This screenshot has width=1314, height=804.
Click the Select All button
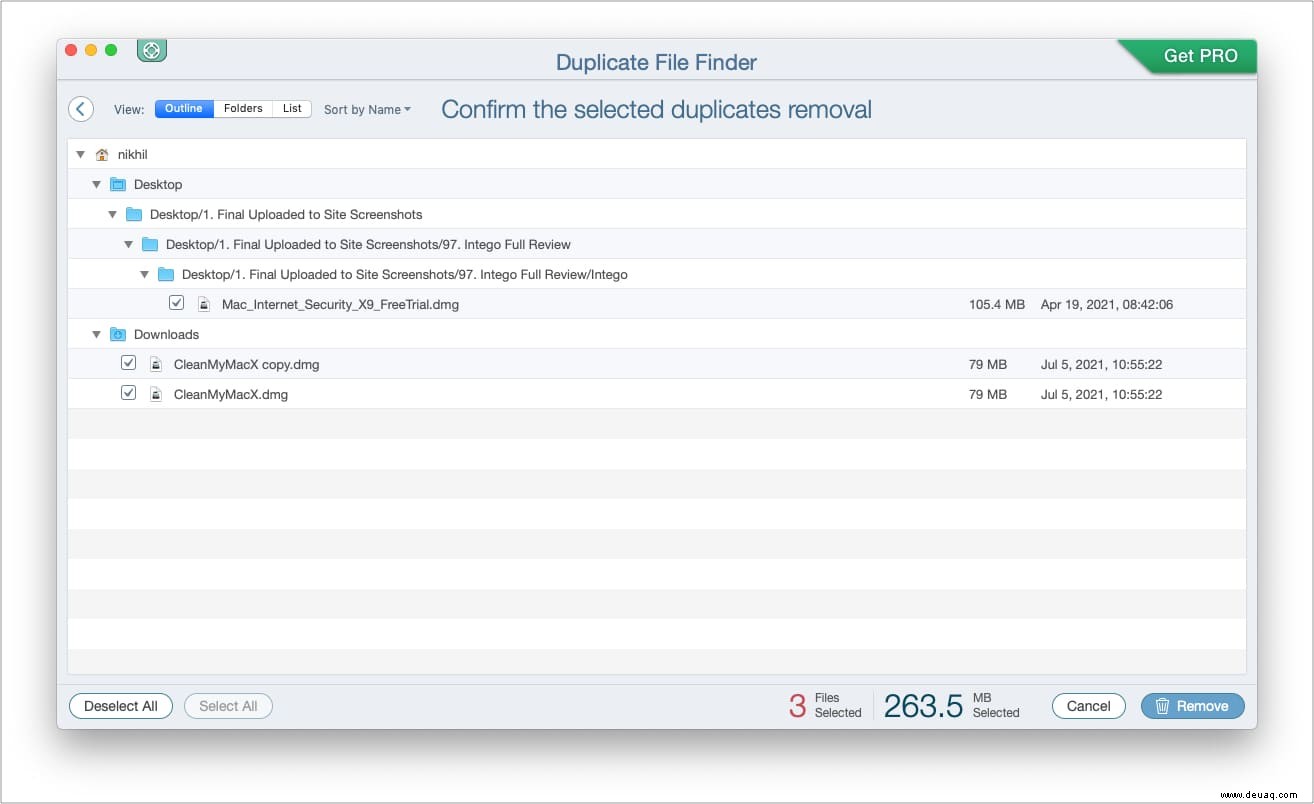tap(228, 706)
